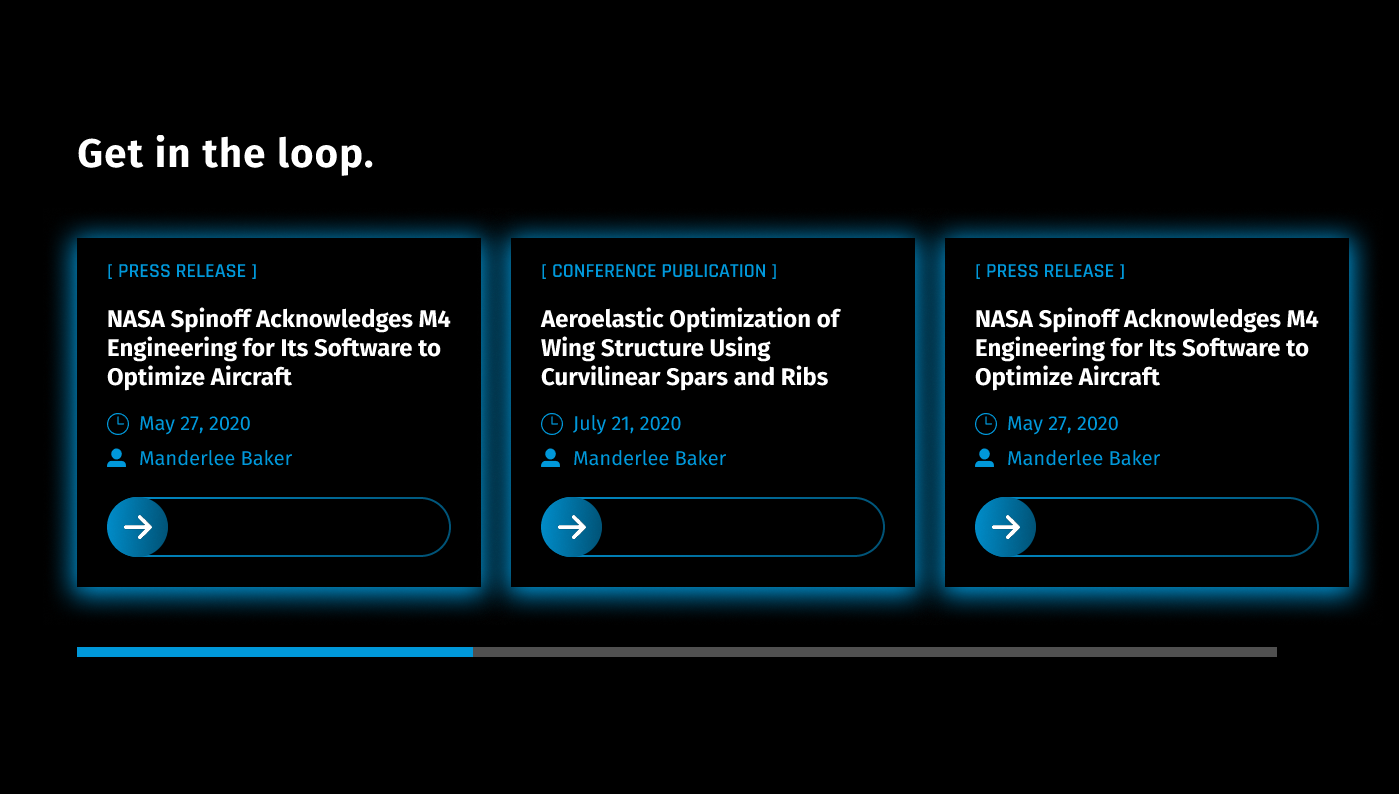
Task: Click the July 21, 2020 date text
Action: click(x=627, y=424)
